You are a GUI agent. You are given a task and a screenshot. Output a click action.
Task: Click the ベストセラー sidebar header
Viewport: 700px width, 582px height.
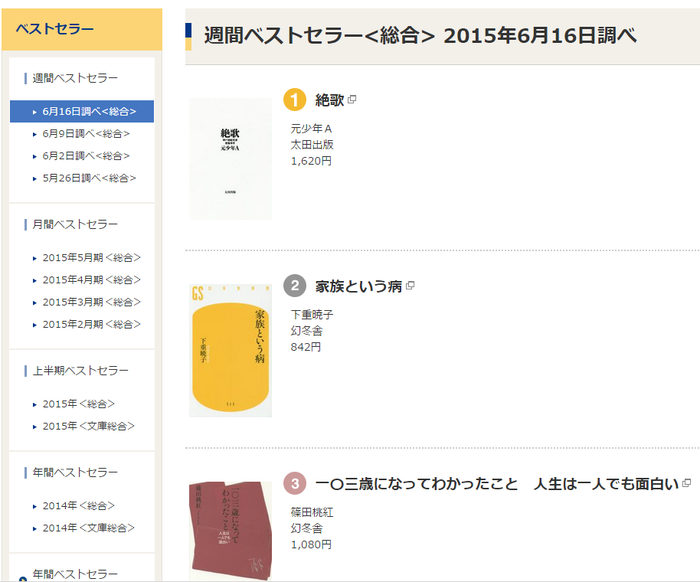(82, 29)
